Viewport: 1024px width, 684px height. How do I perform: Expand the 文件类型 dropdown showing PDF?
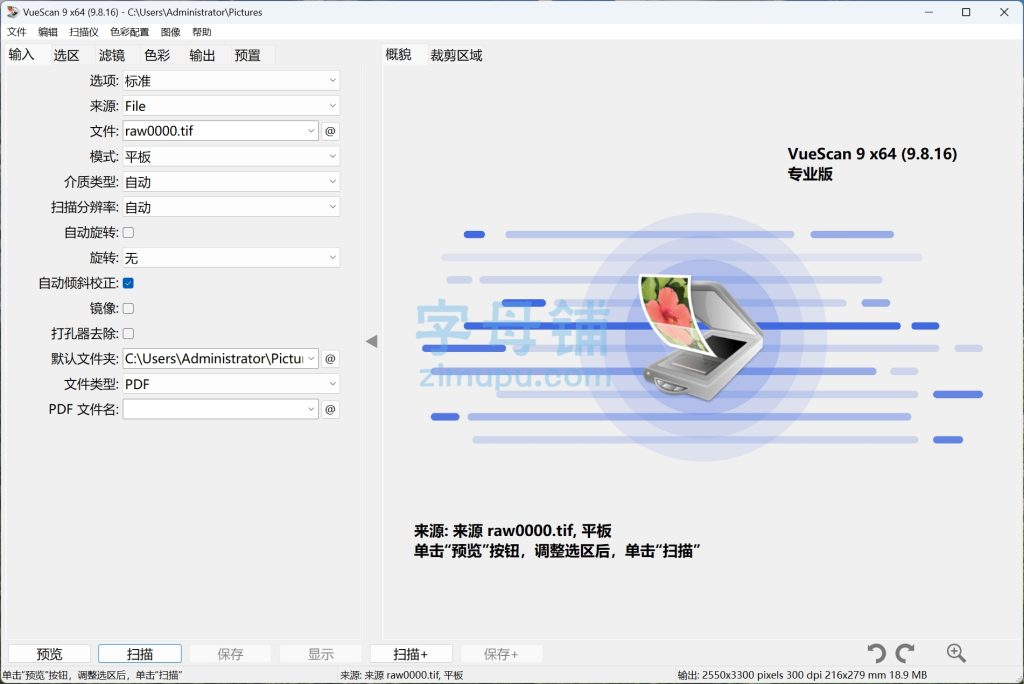point(230,384)
